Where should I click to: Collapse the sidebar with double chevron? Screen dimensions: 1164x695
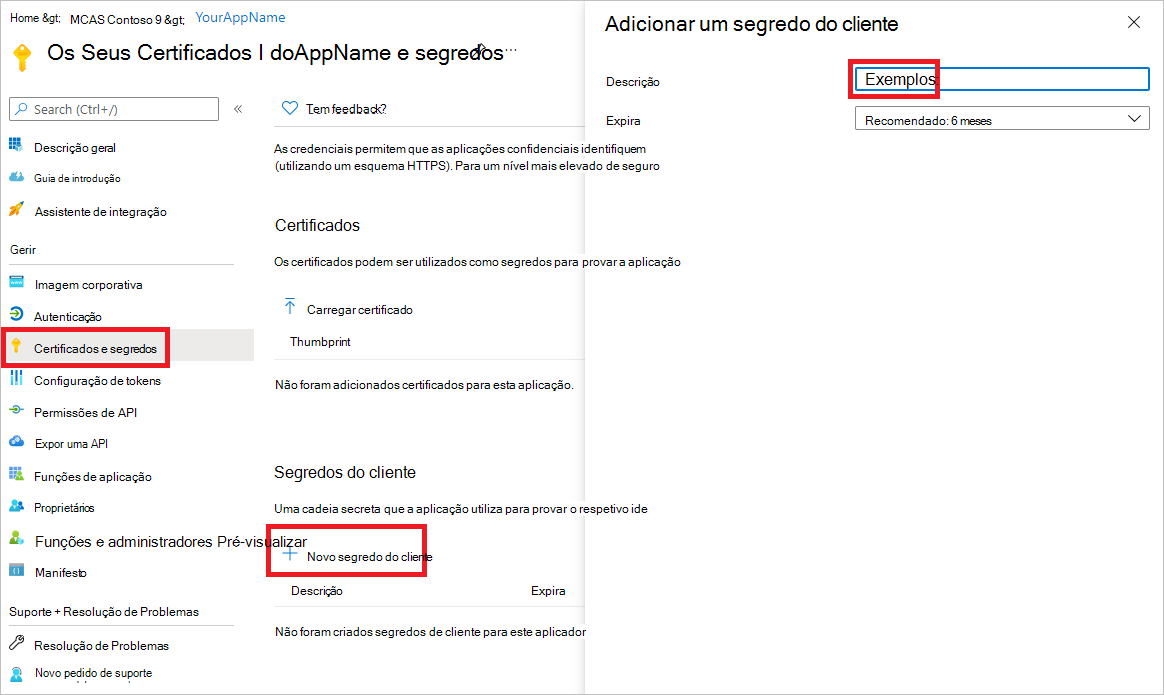[x=238, y=109]
